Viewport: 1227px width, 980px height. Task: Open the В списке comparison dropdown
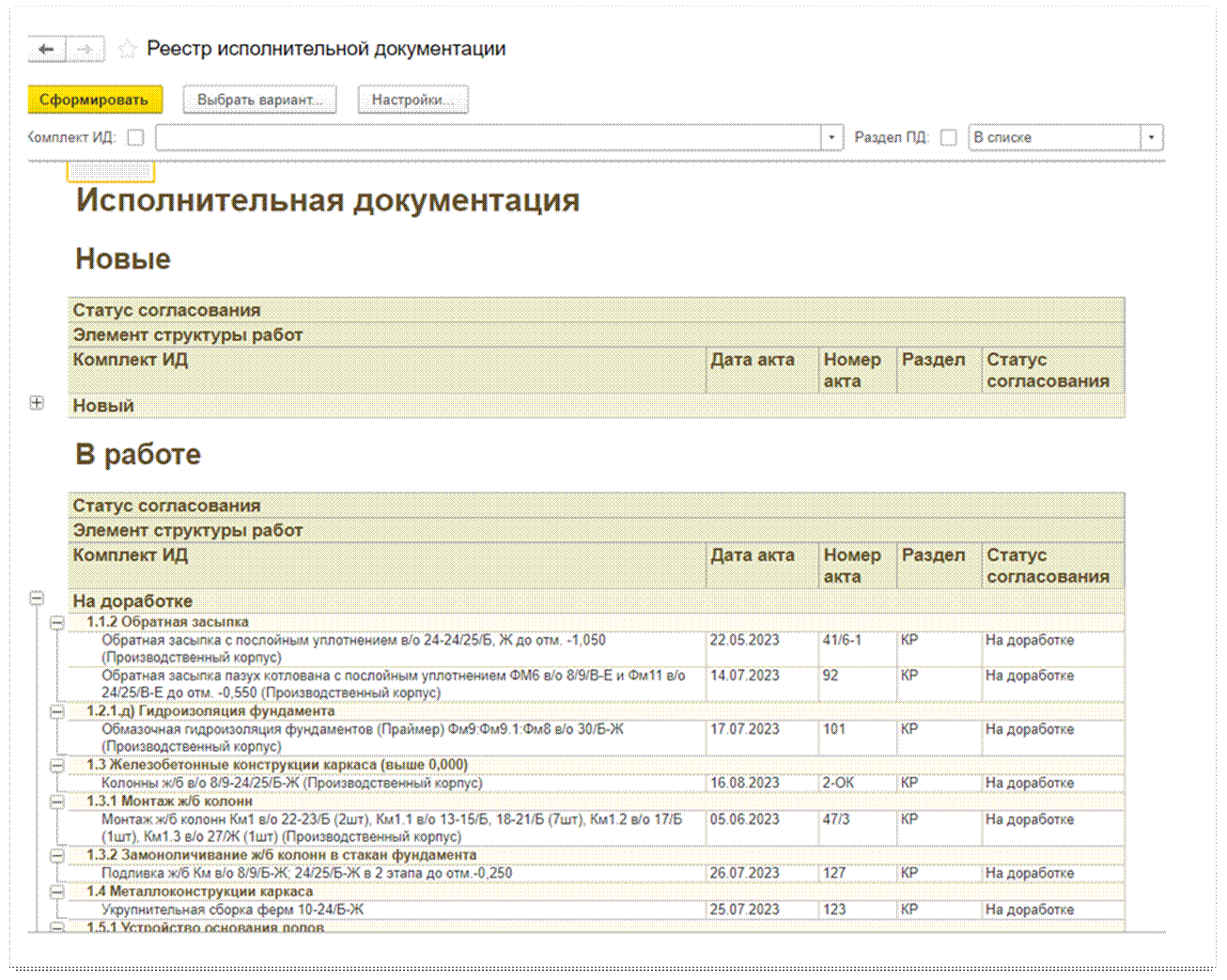(1152, 138)
